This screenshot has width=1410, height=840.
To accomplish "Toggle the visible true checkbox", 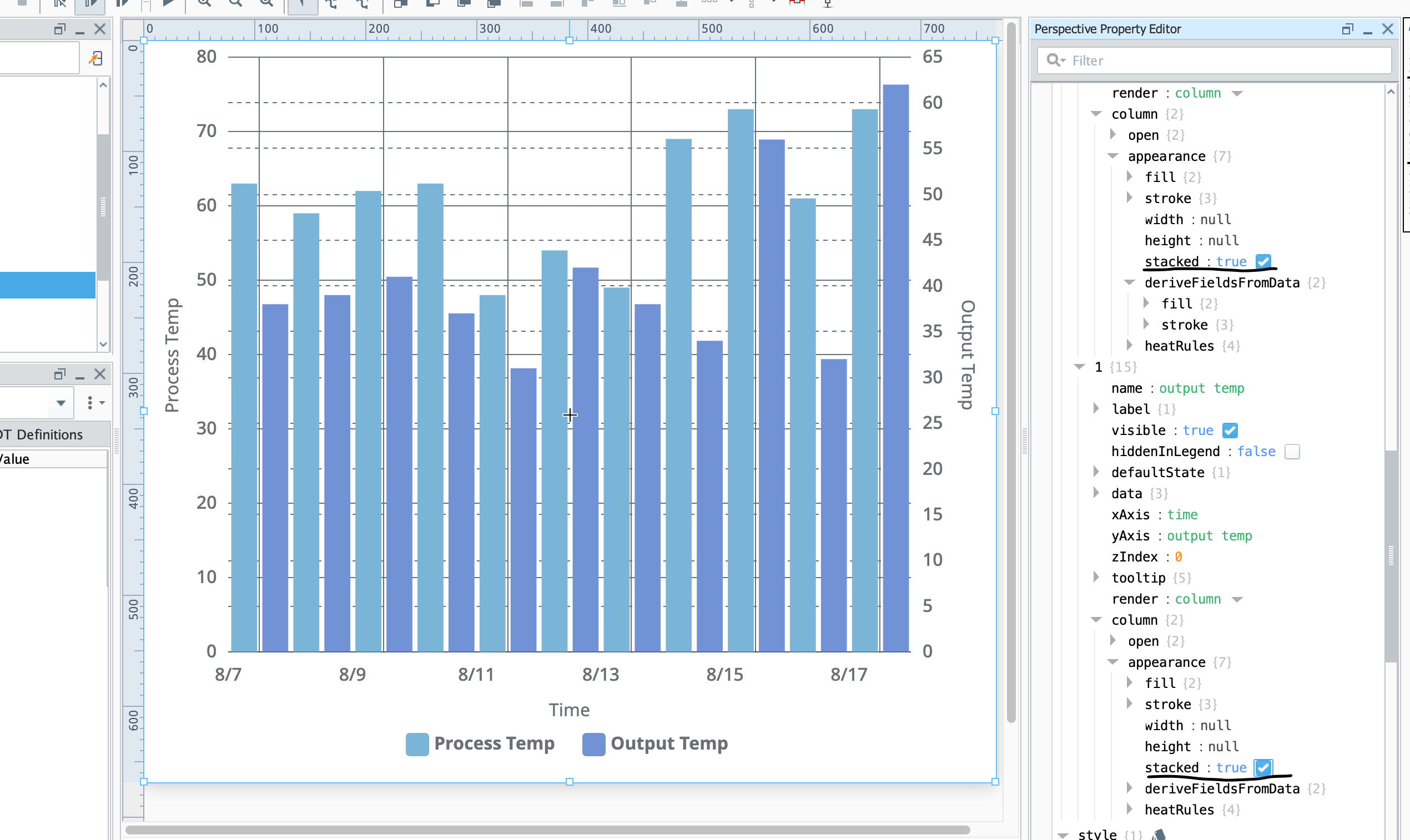I will pyautogui.click(x=1230, y=431).
